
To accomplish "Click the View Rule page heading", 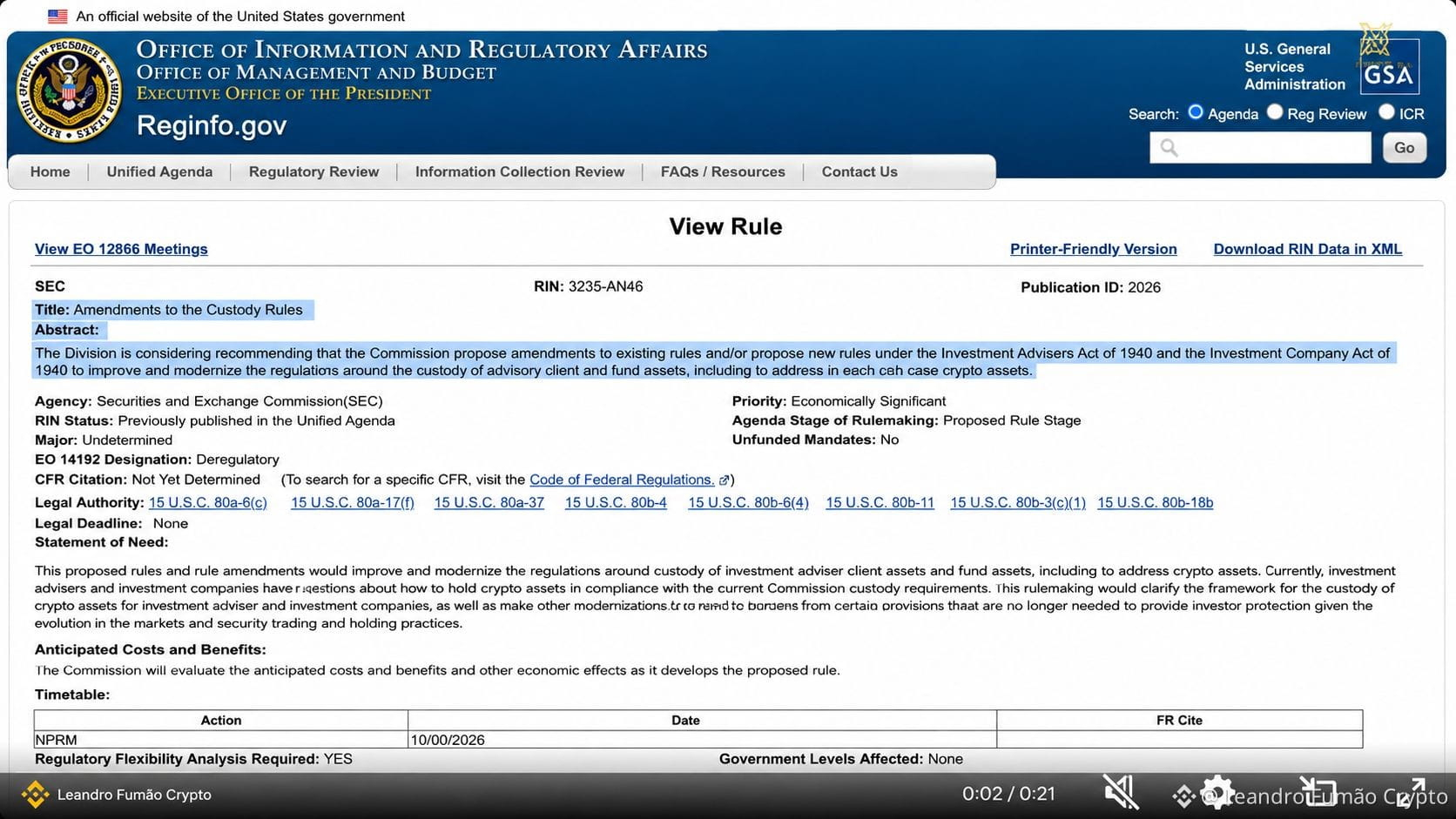I will [x=725, y=226].
